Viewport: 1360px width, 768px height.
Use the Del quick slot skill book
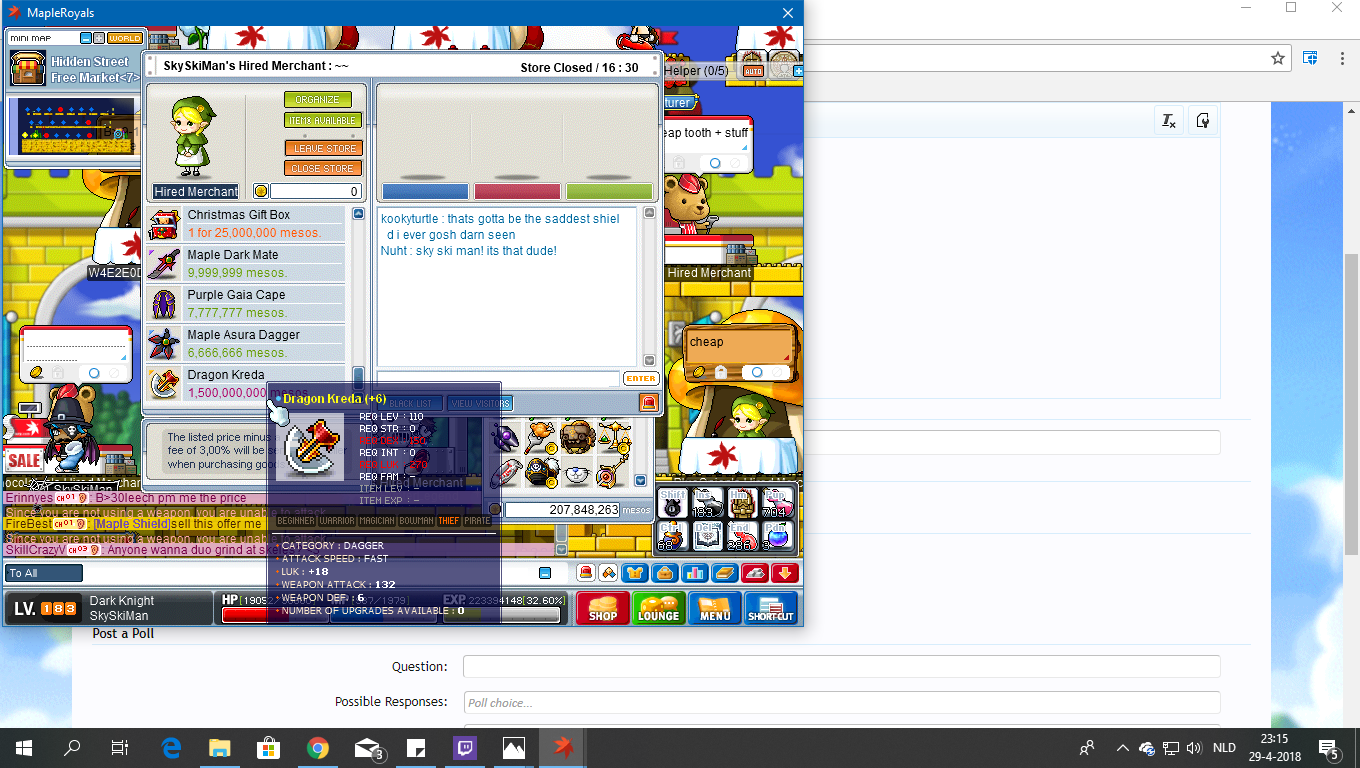tap(707, 537)
